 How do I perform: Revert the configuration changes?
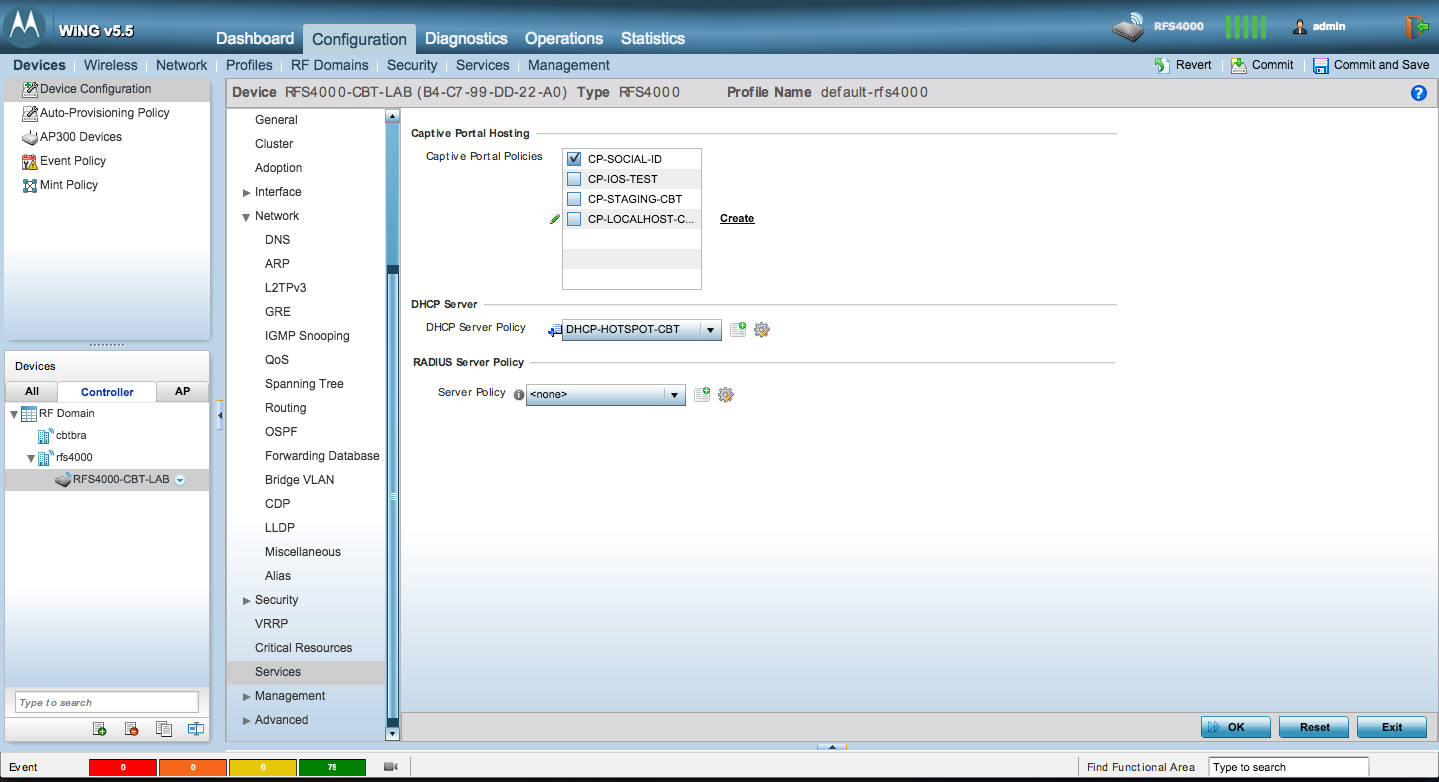[x=1183, y=65]
